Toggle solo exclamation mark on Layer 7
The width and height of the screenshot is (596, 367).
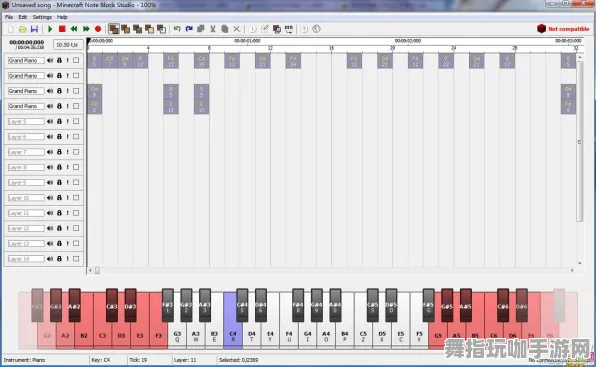click(x=68, y=152)
